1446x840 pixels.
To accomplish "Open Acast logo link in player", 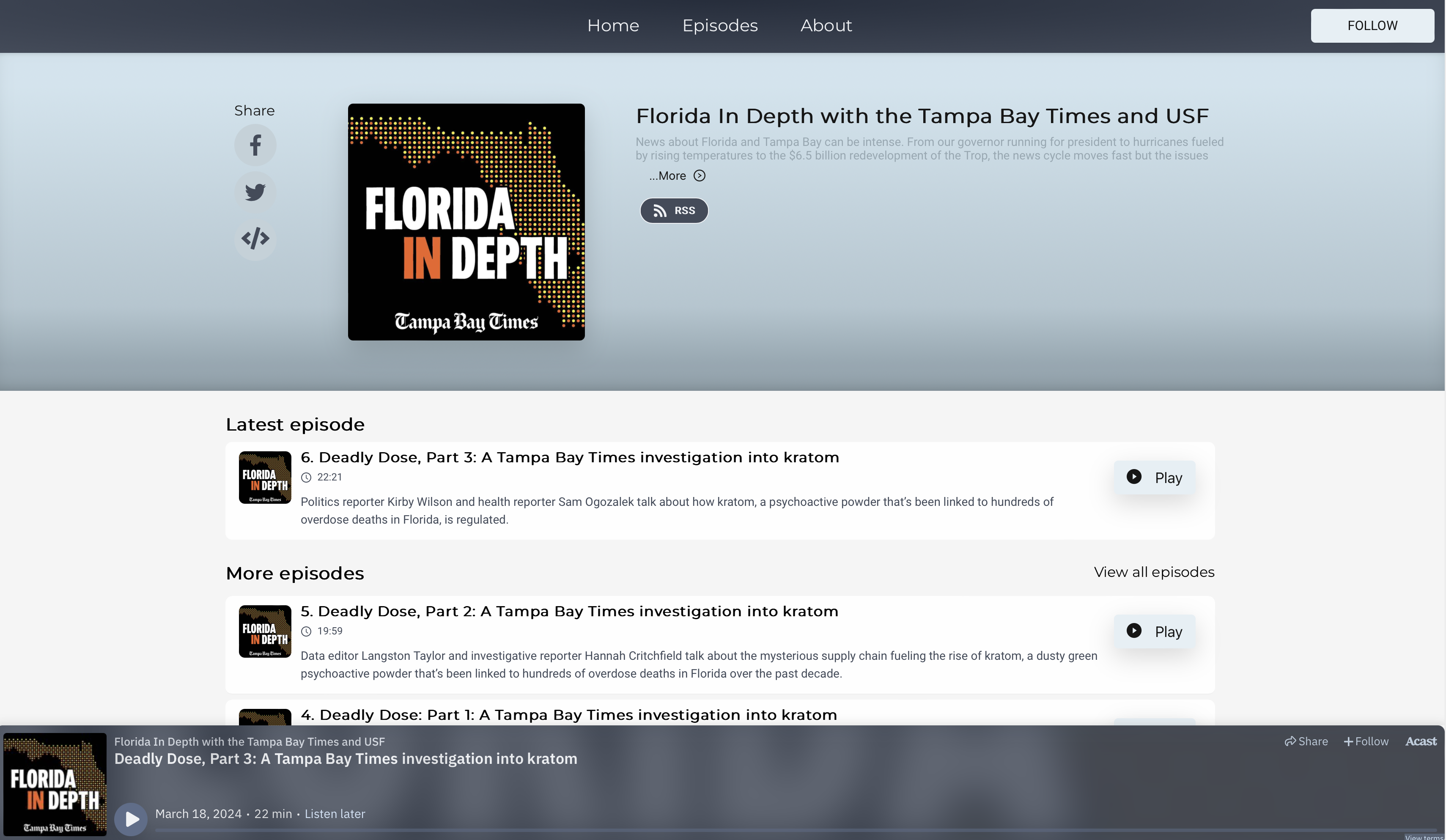I will pyautogui.click(x=1420, y=741).
